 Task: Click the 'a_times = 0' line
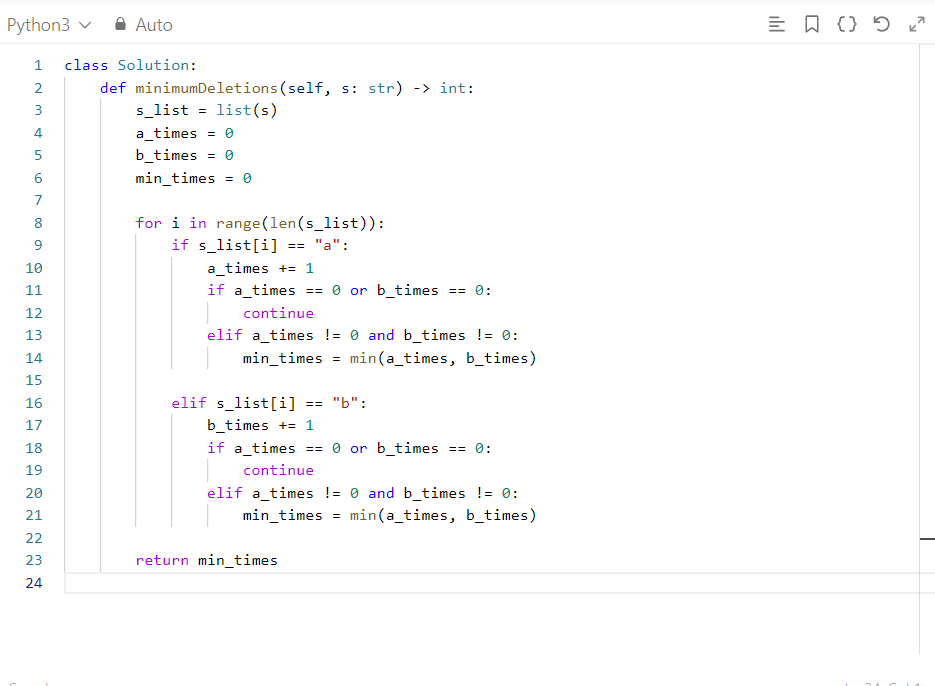(x=184, y=133)
